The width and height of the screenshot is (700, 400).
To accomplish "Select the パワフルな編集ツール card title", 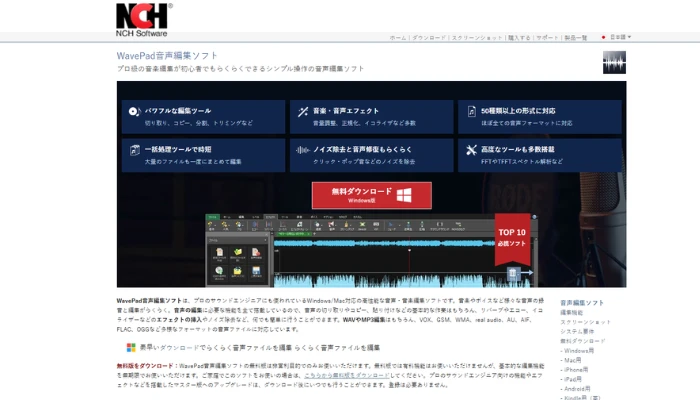I will (178, 111).
